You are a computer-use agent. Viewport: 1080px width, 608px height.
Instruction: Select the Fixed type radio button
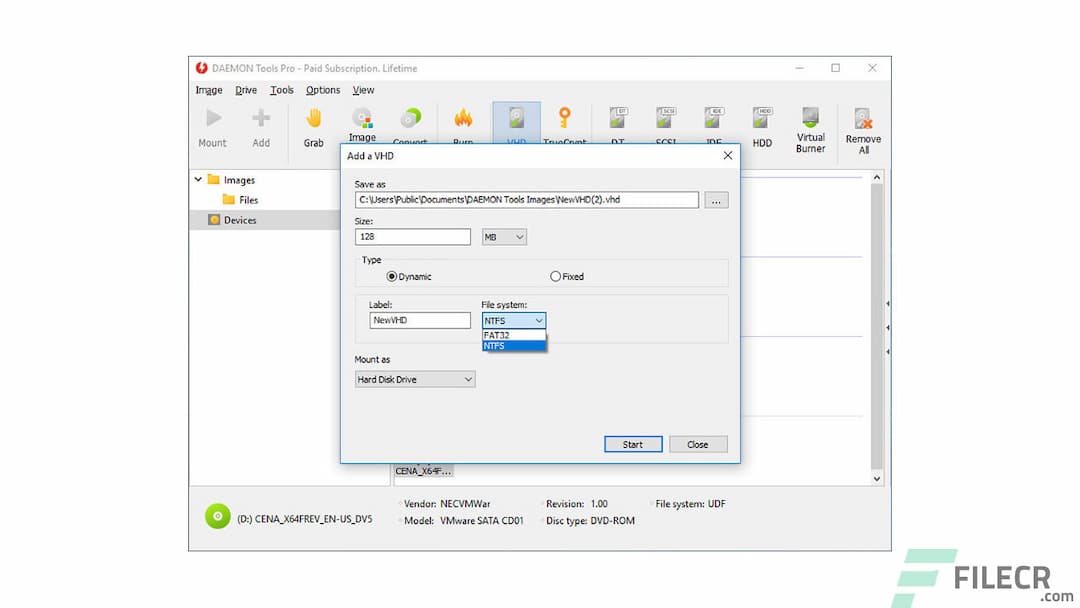click(555, 276)
